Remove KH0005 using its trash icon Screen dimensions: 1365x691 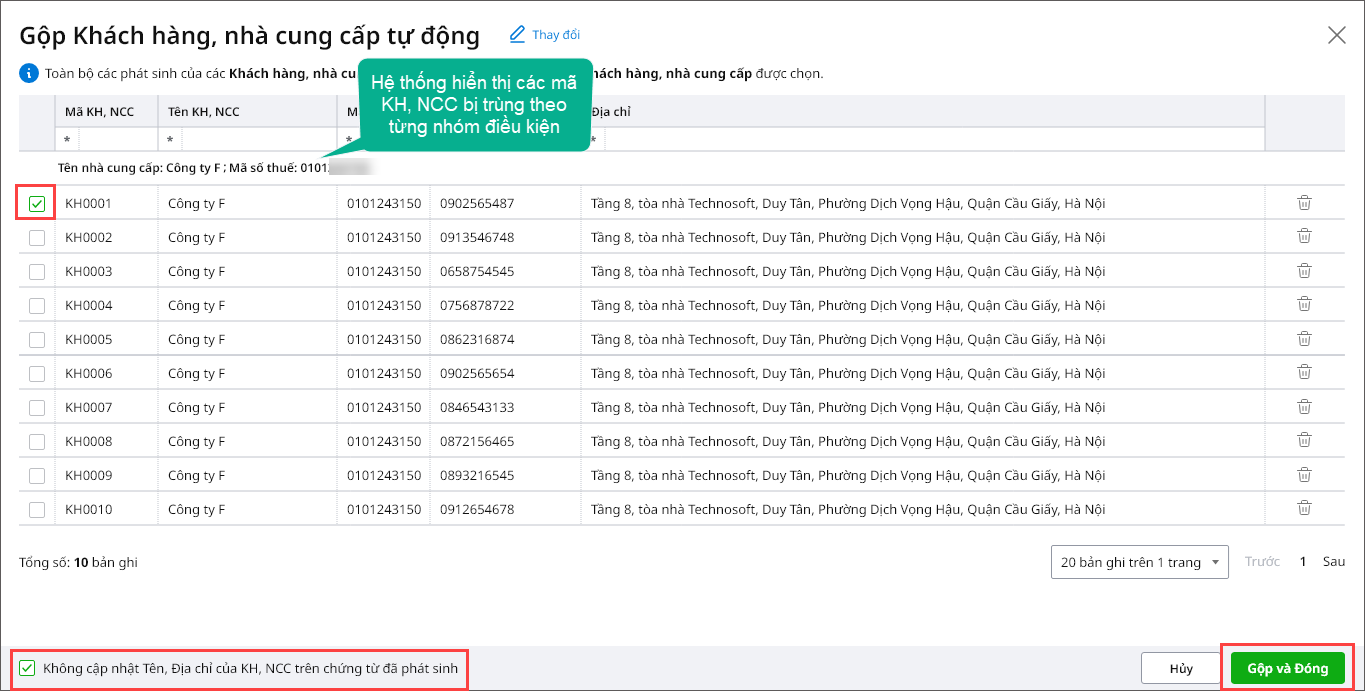(1304, 339)
